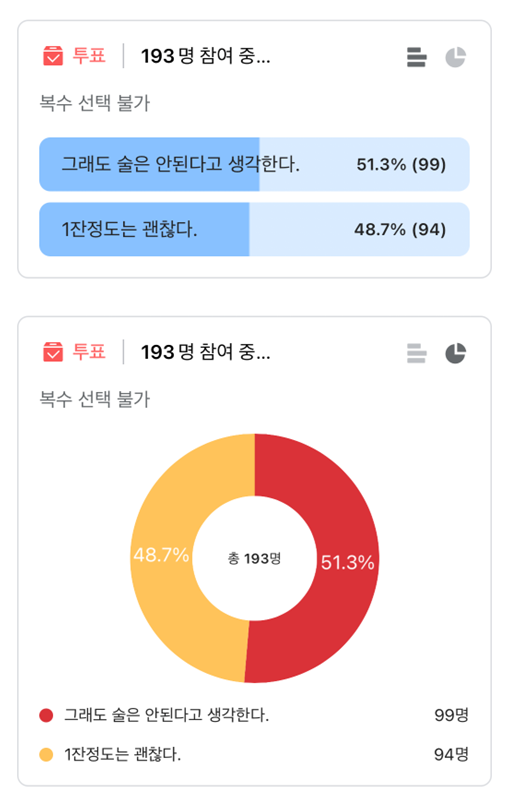
Task: Vote for '1잔정도는 괜찮다.' option bar
Action: 254,229
